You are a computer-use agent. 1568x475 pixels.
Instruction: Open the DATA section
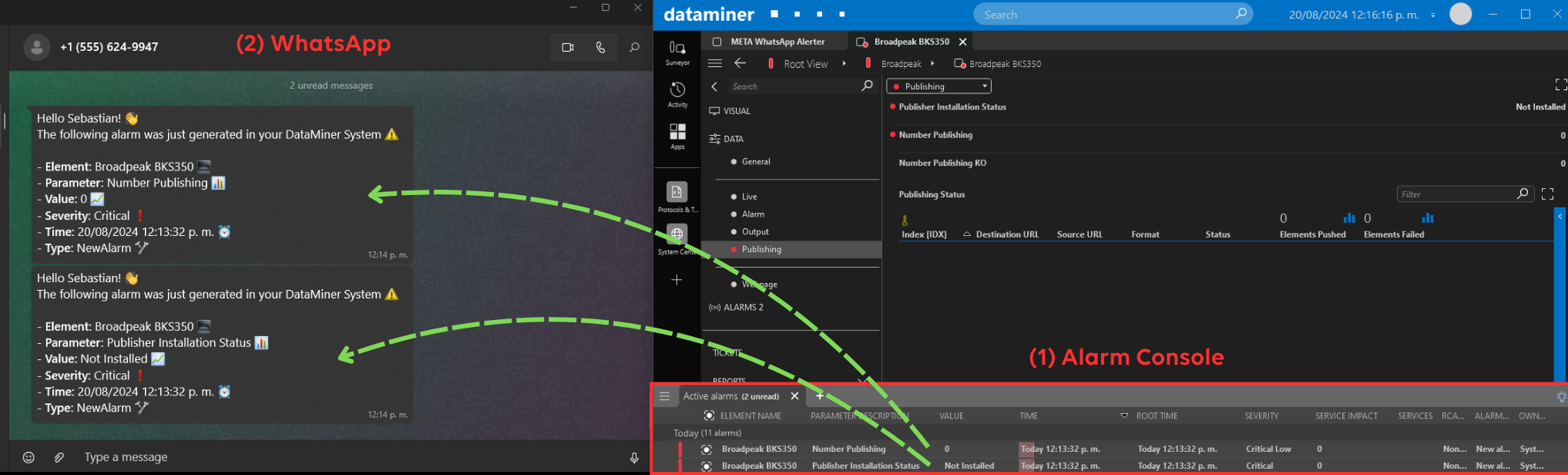[726, 139]
